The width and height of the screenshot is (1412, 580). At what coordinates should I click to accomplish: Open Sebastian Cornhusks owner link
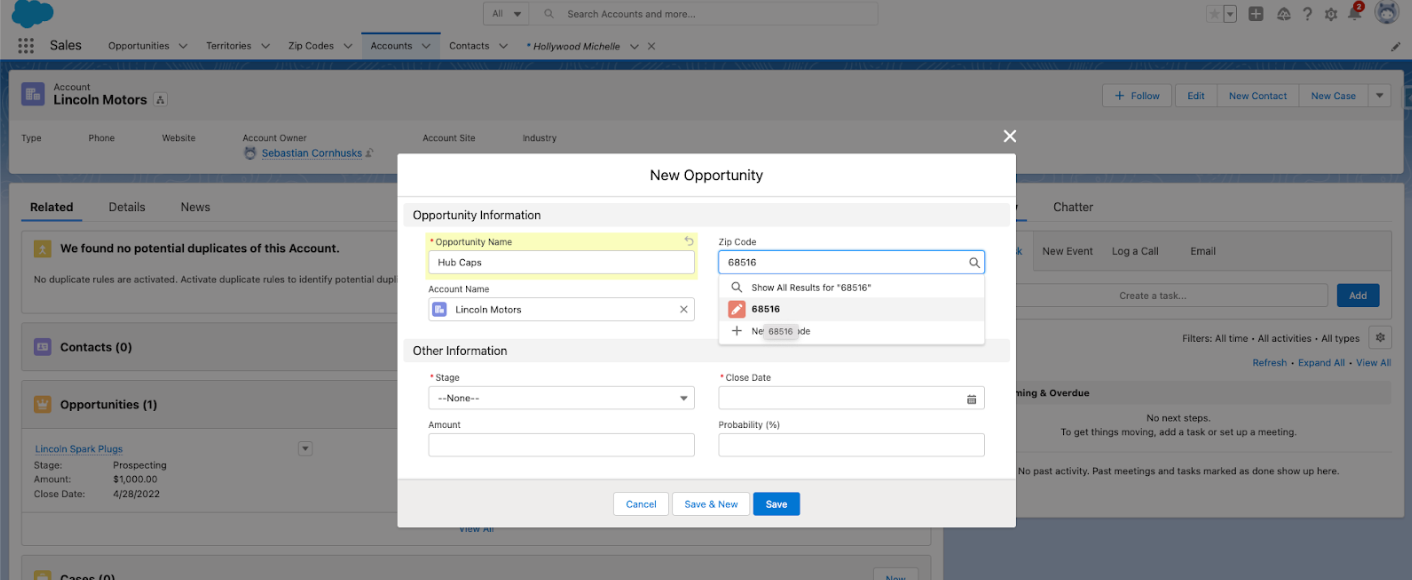coord(311,153)
